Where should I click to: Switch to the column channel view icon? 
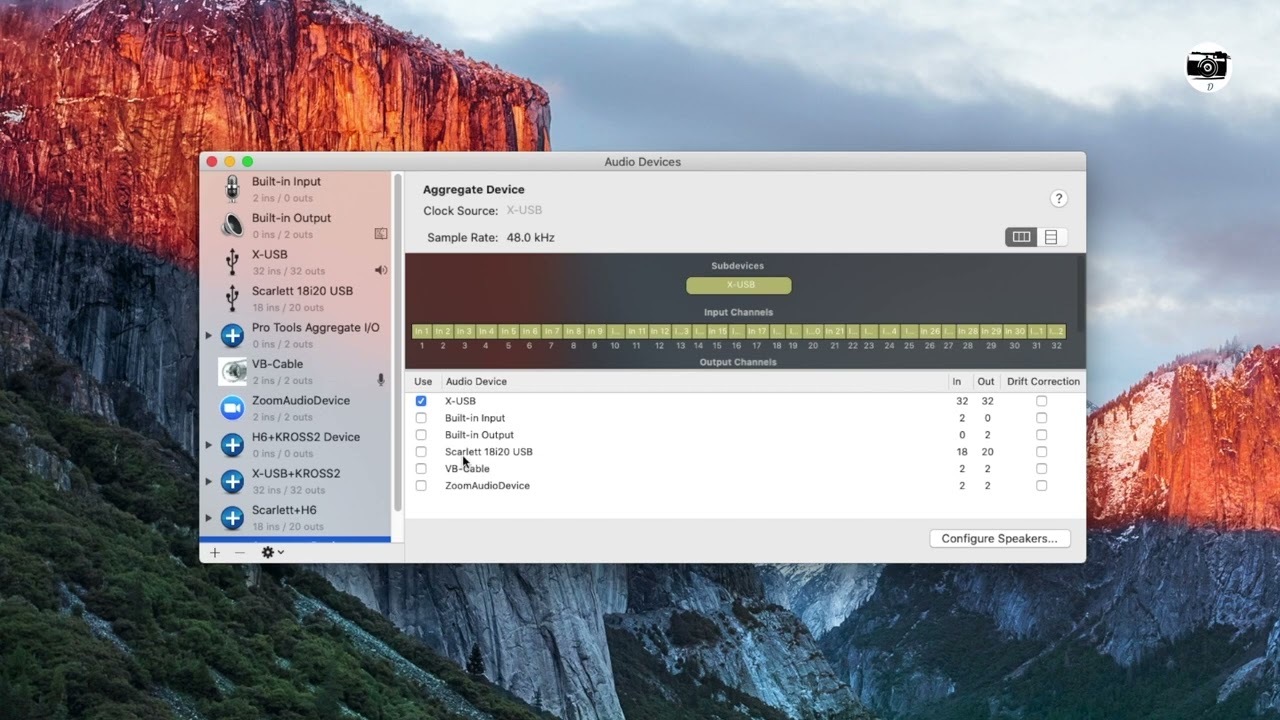(x=1021, y=237)
